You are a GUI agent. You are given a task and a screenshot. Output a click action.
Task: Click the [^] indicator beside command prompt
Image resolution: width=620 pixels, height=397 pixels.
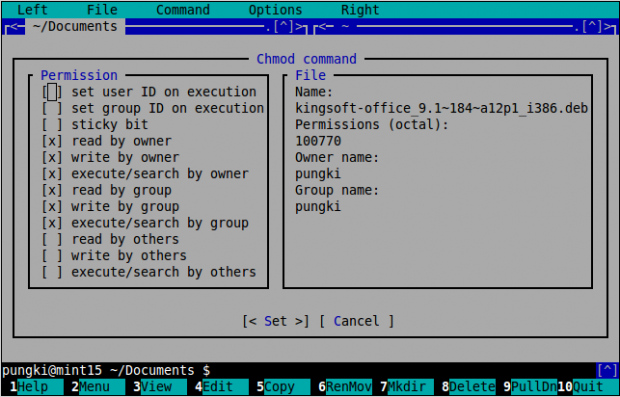(x=607, y=370)
